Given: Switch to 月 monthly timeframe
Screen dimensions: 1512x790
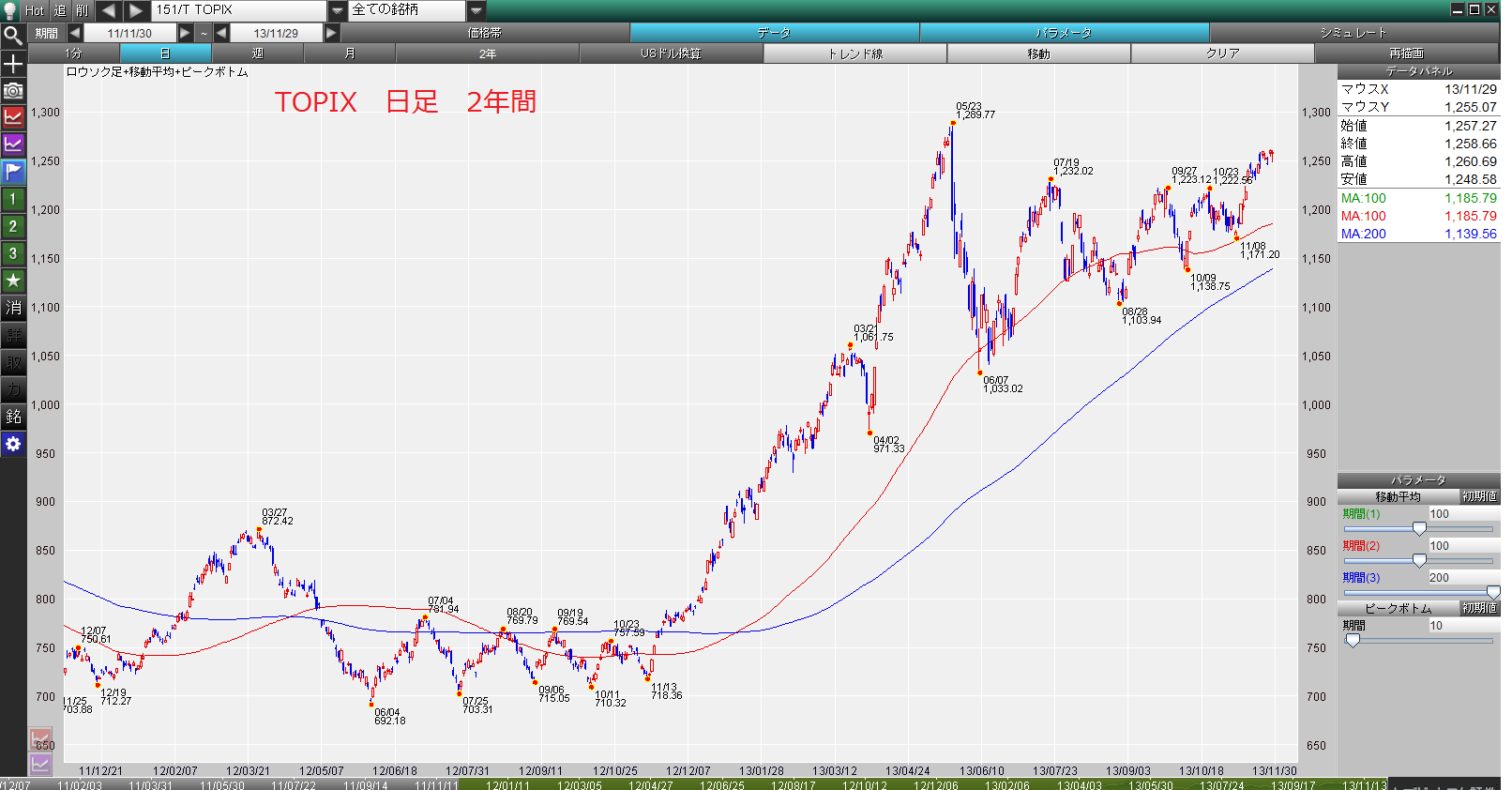Looking at the screenshot, I should (350, 53).
